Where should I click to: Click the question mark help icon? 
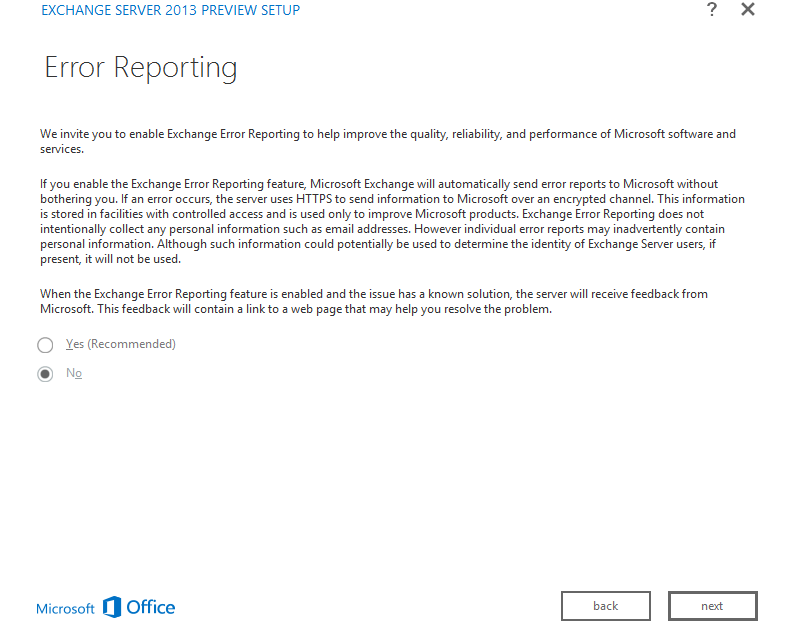click(712, 10)
